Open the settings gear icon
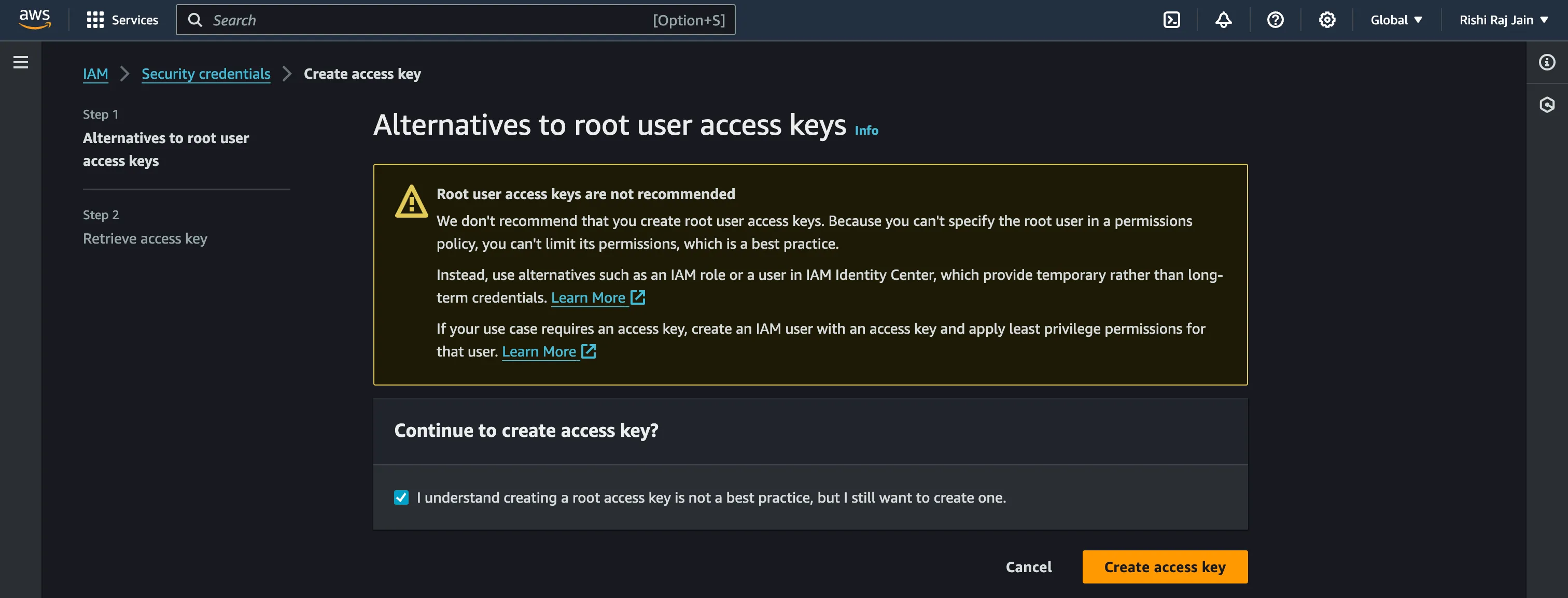Screen dimensions: 1568x598 (1327, 20)
